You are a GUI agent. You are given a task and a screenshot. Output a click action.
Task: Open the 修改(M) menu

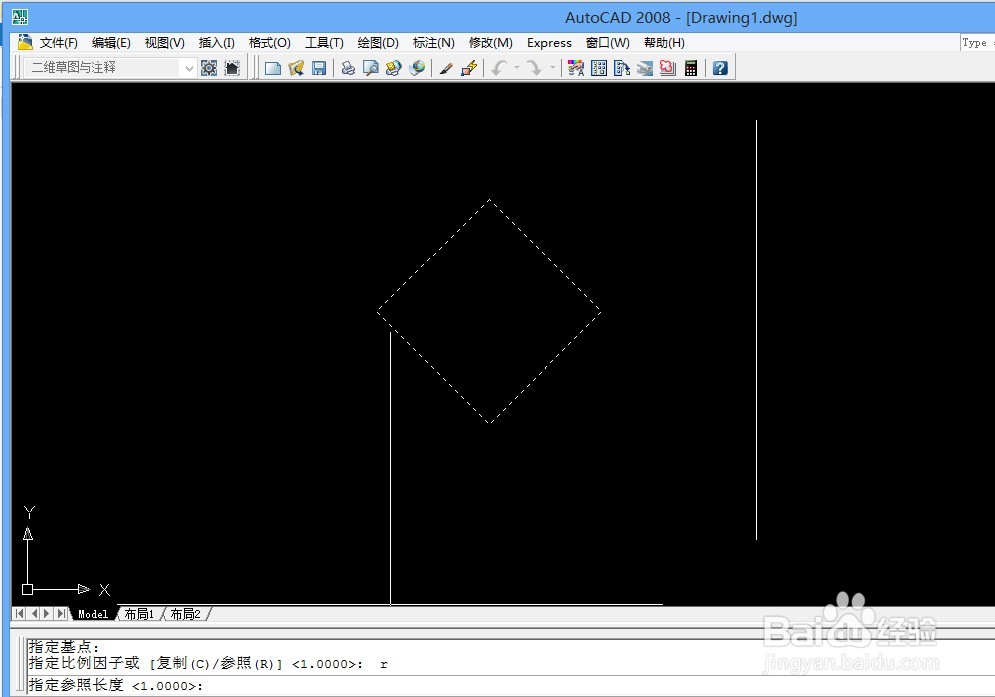pyautogui.click(x=491, y=43)
